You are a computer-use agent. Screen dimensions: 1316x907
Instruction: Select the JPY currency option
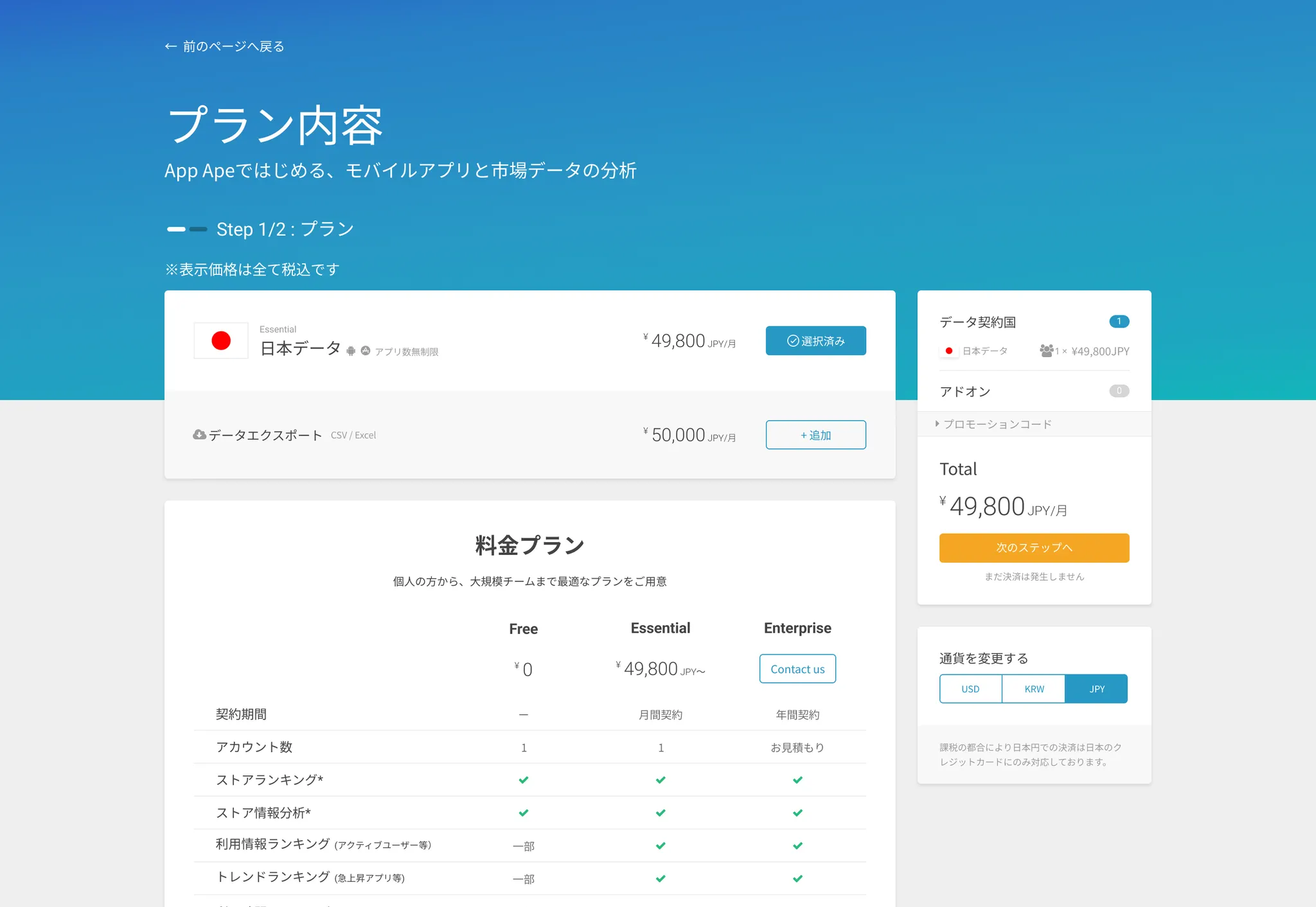(1096, 689)
